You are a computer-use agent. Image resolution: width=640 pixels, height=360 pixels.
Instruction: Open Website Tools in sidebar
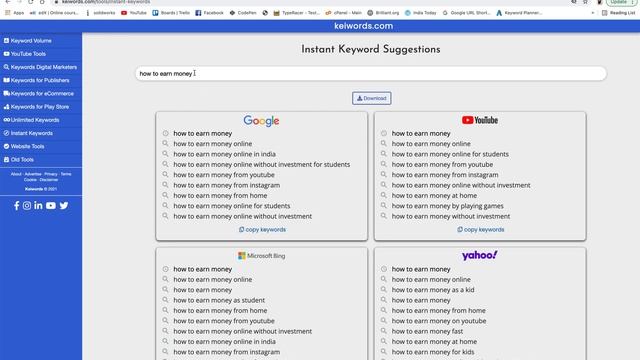pyautogui.click(x=24, y=146)
